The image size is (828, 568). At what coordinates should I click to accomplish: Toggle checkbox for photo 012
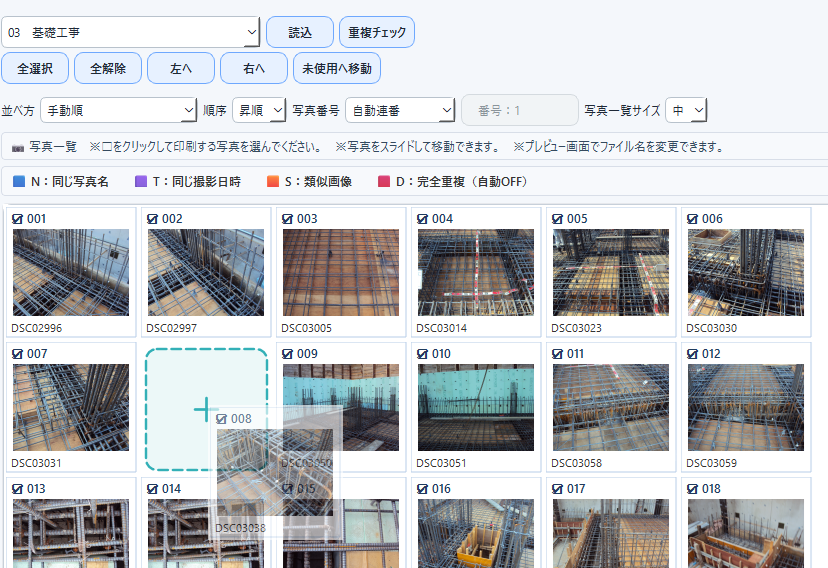point(692,354)
